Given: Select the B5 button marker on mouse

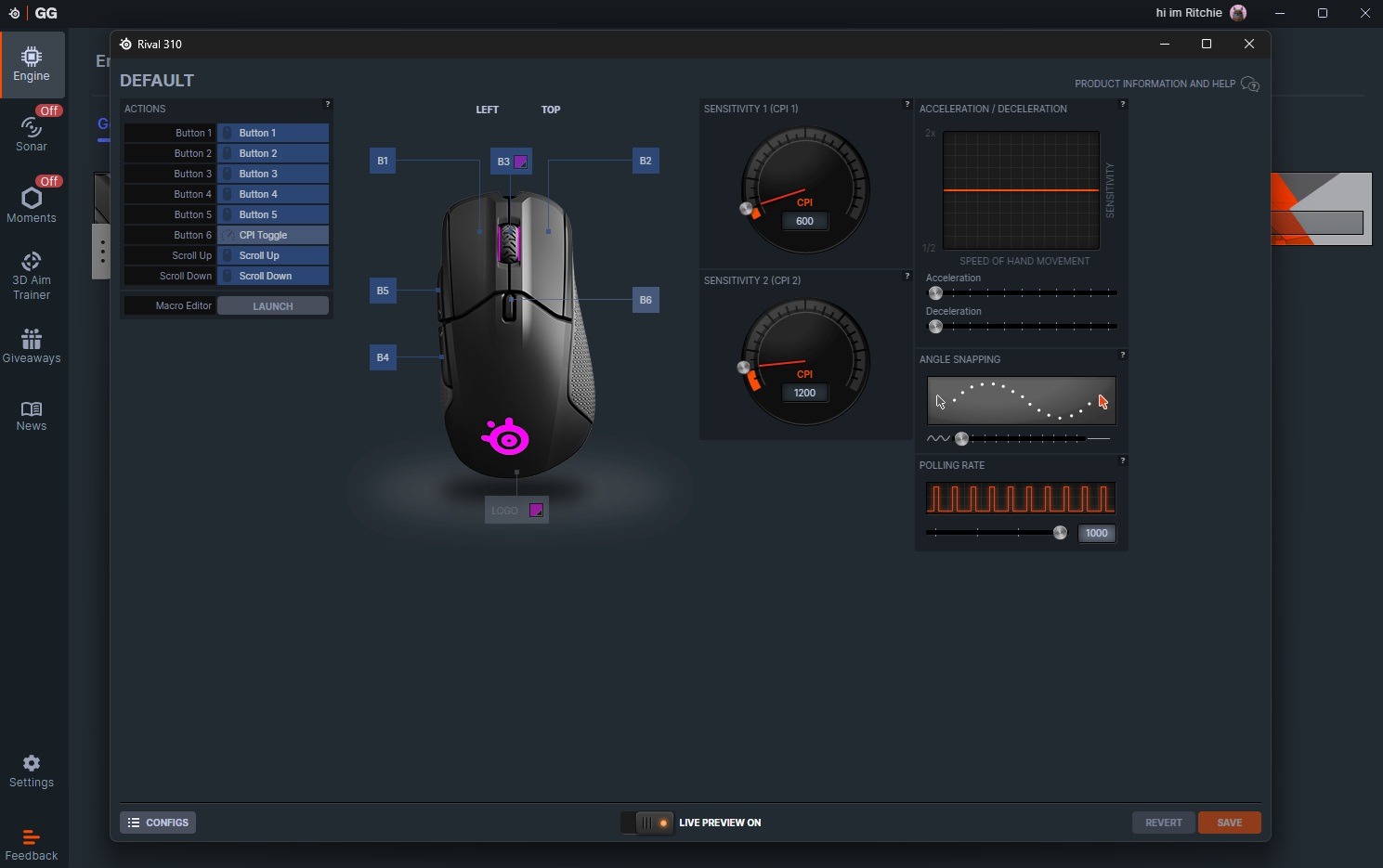Looking at the screenshot, I should (x=383, y=291).
